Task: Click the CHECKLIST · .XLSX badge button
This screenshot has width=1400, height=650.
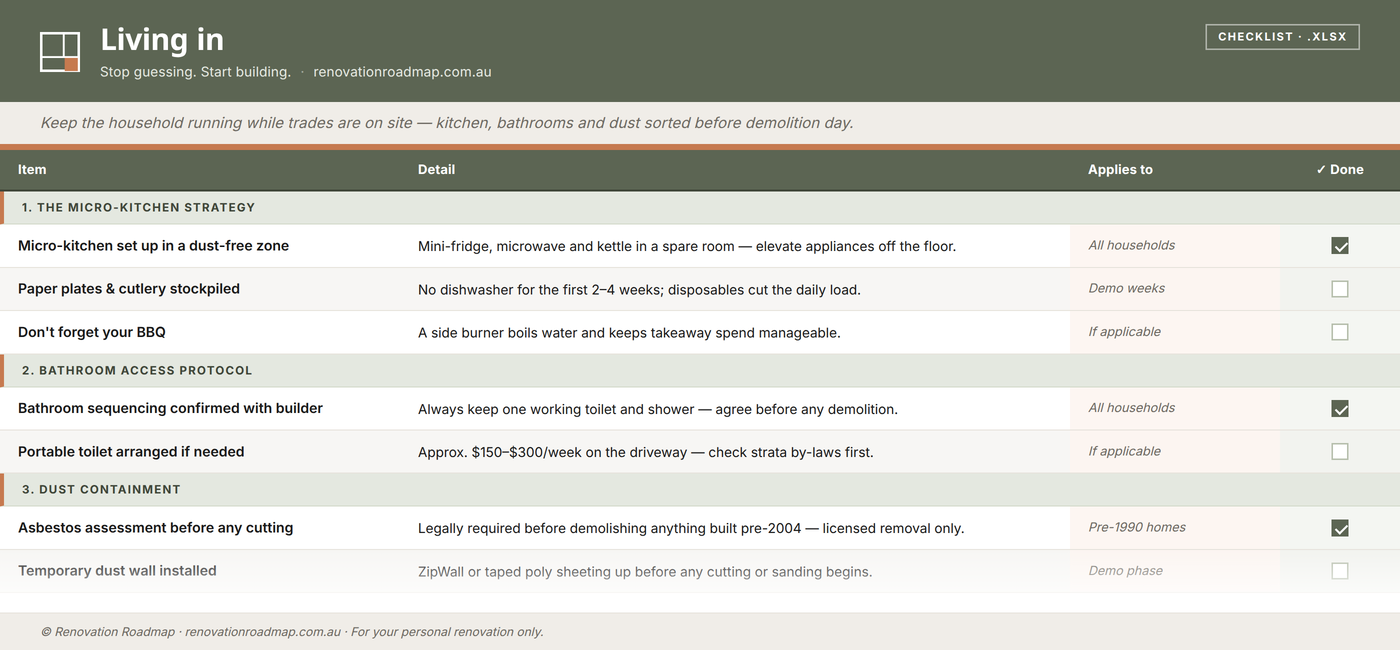Action: (1282, 37)
